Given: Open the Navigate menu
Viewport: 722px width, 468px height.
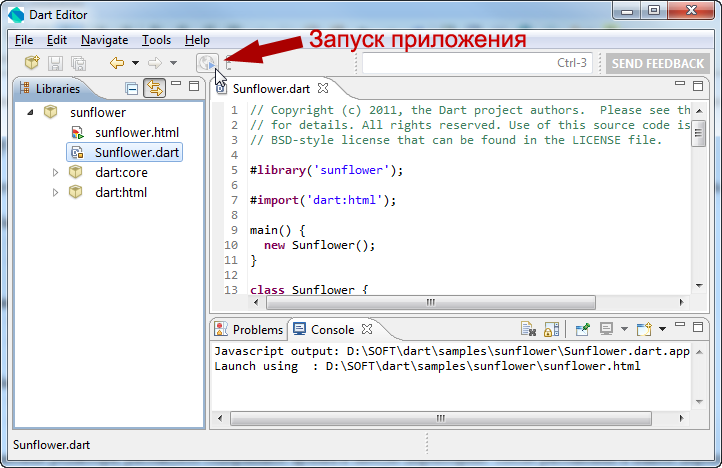Looking at the screenshot, I should pos(105,40).
